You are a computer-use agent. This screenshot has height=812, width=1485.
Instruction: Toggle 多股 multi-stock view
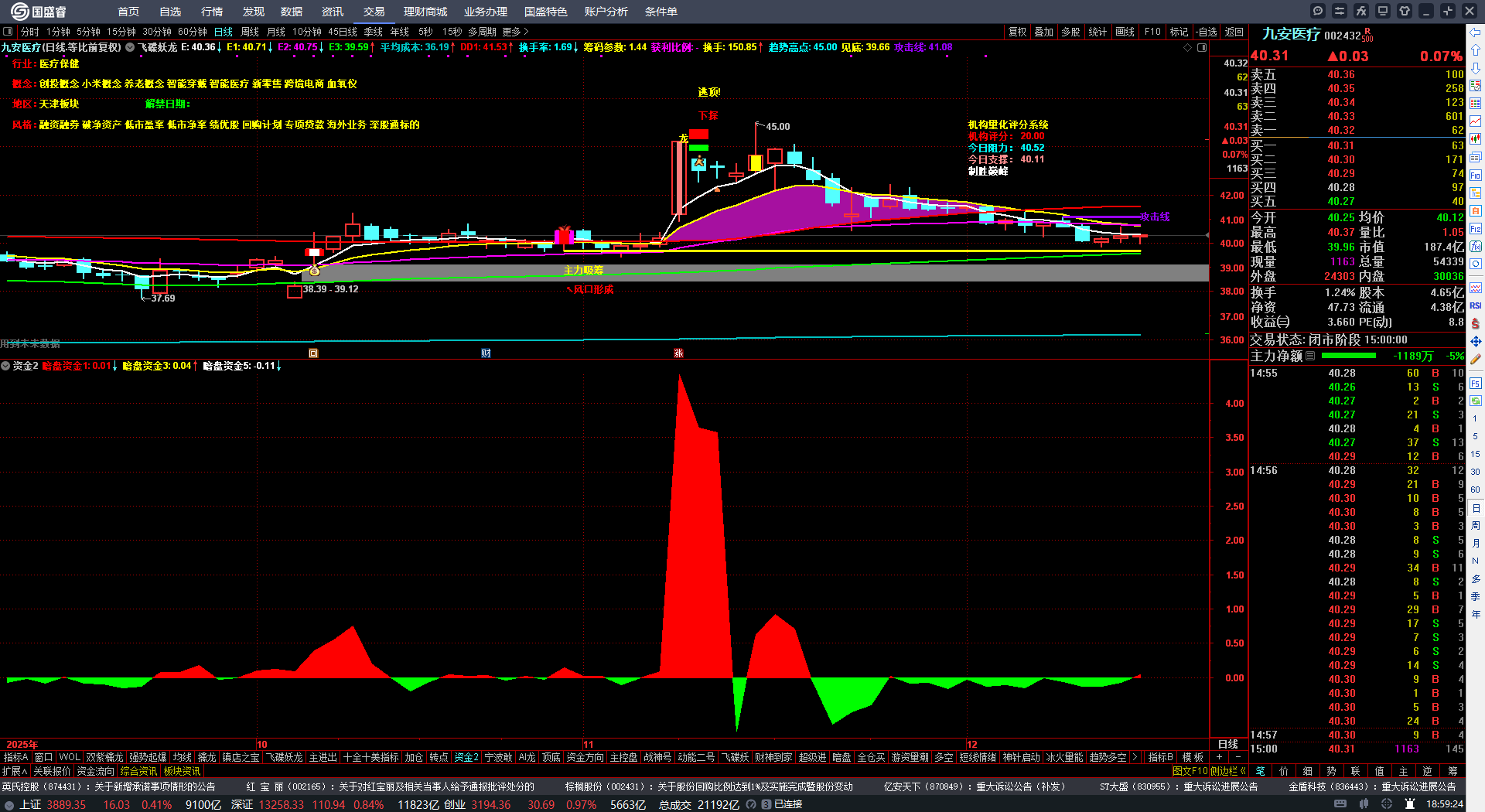pyautogui.click(x=1070, y=32)
